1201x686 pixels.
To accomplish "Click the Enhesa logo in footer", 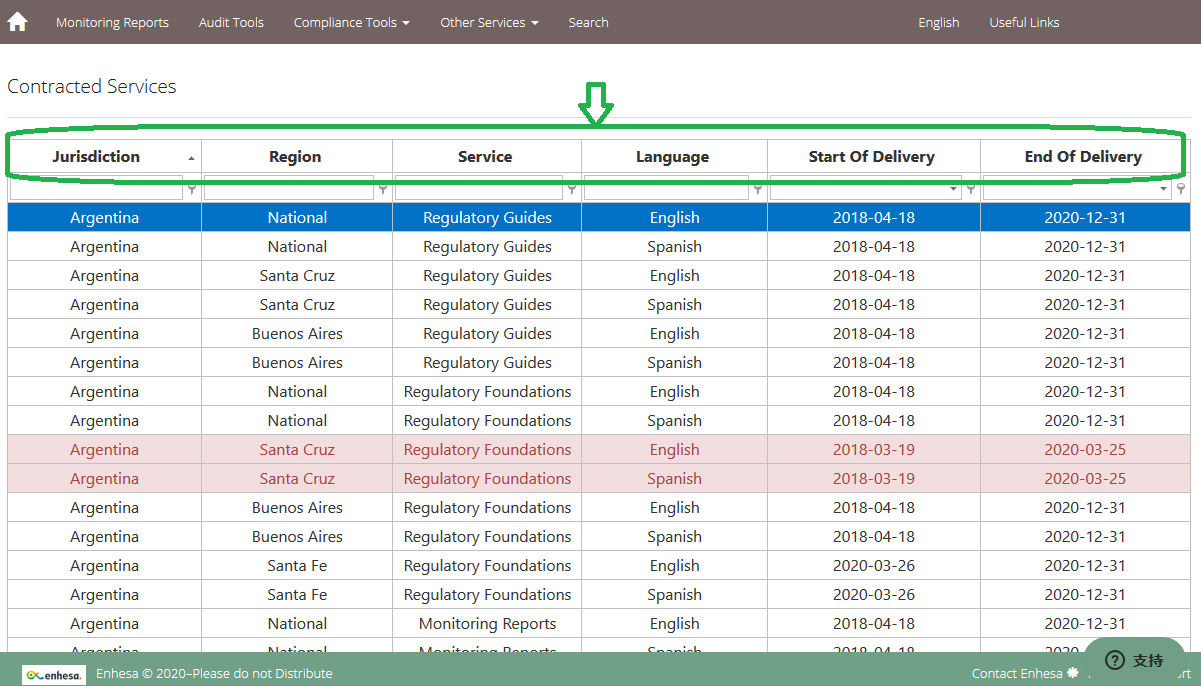I will coord(54,674).
